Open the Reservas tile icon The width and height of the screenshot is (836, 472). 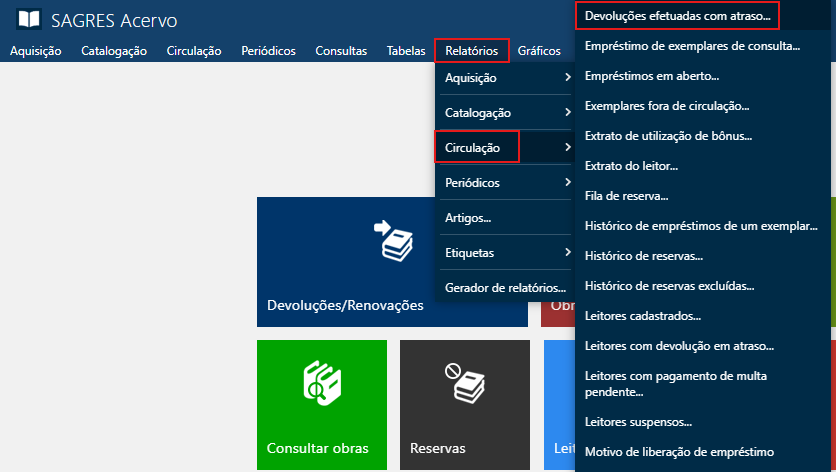point(464,385)
